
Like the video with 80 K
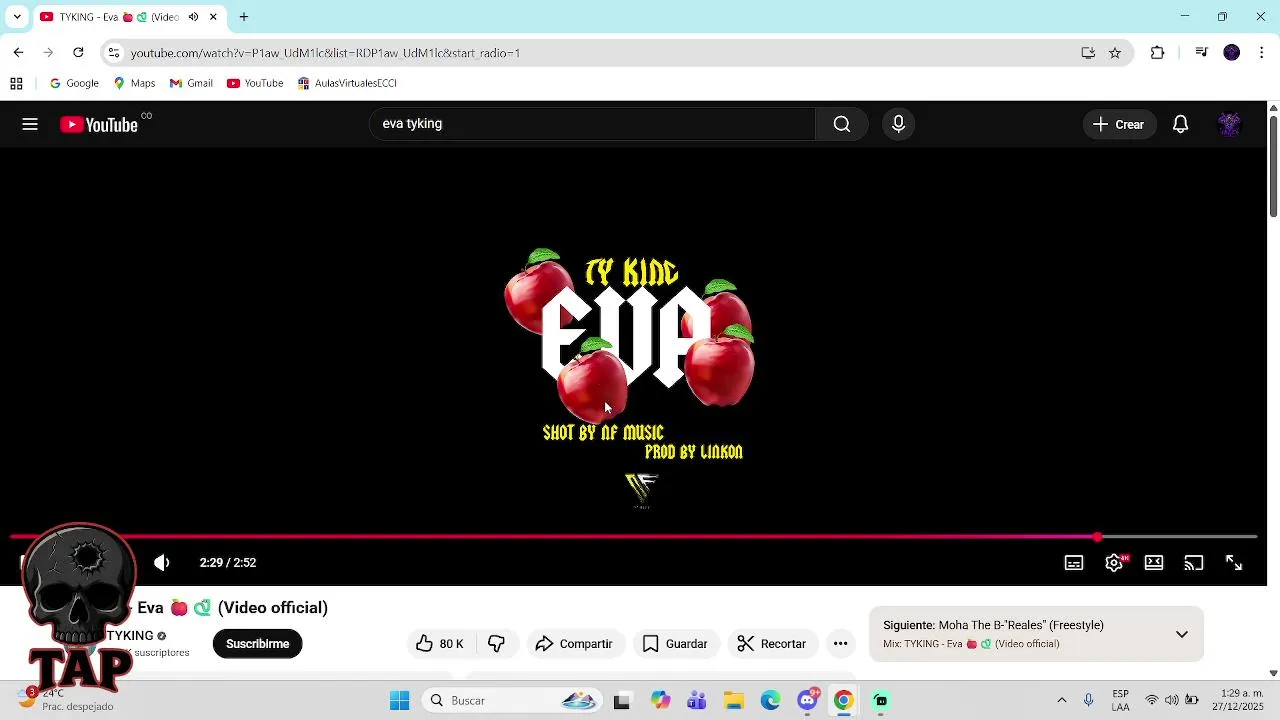(440, 644)
